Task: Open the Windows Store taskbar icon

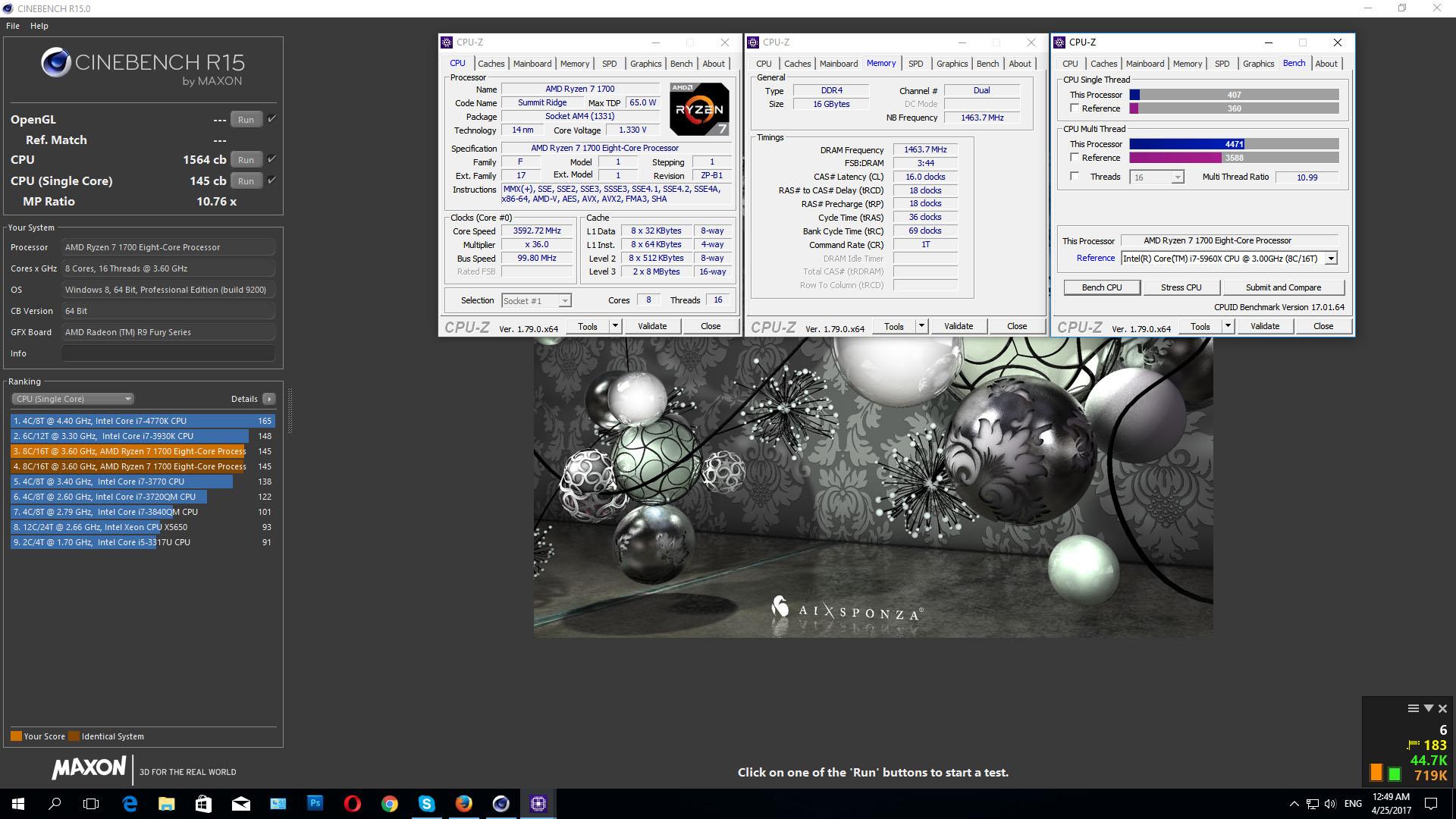Action: pos(203,804)
